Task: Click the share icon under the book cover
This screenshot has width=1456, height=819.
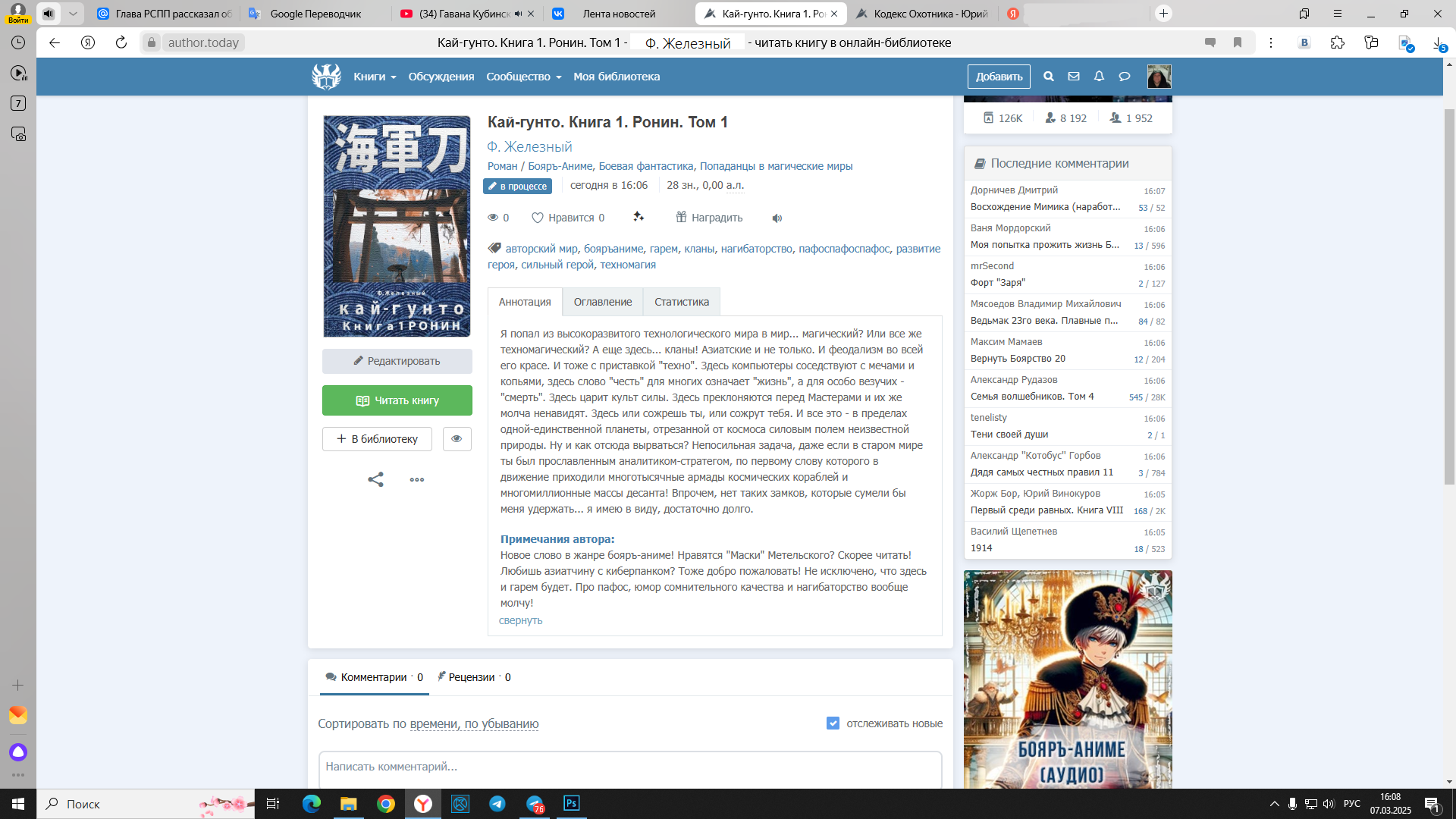Action: pos(375,479)
